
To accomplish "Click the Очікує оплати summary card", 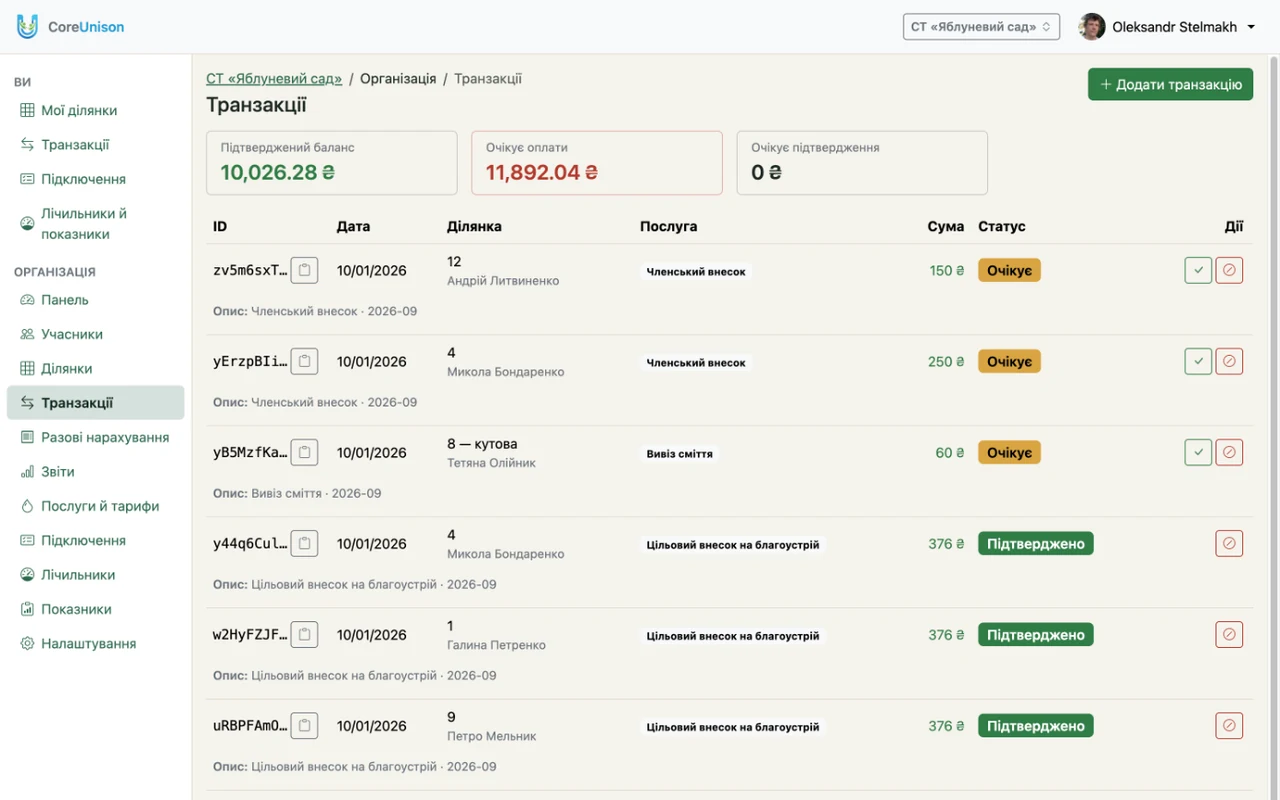I will click(597, 163).
